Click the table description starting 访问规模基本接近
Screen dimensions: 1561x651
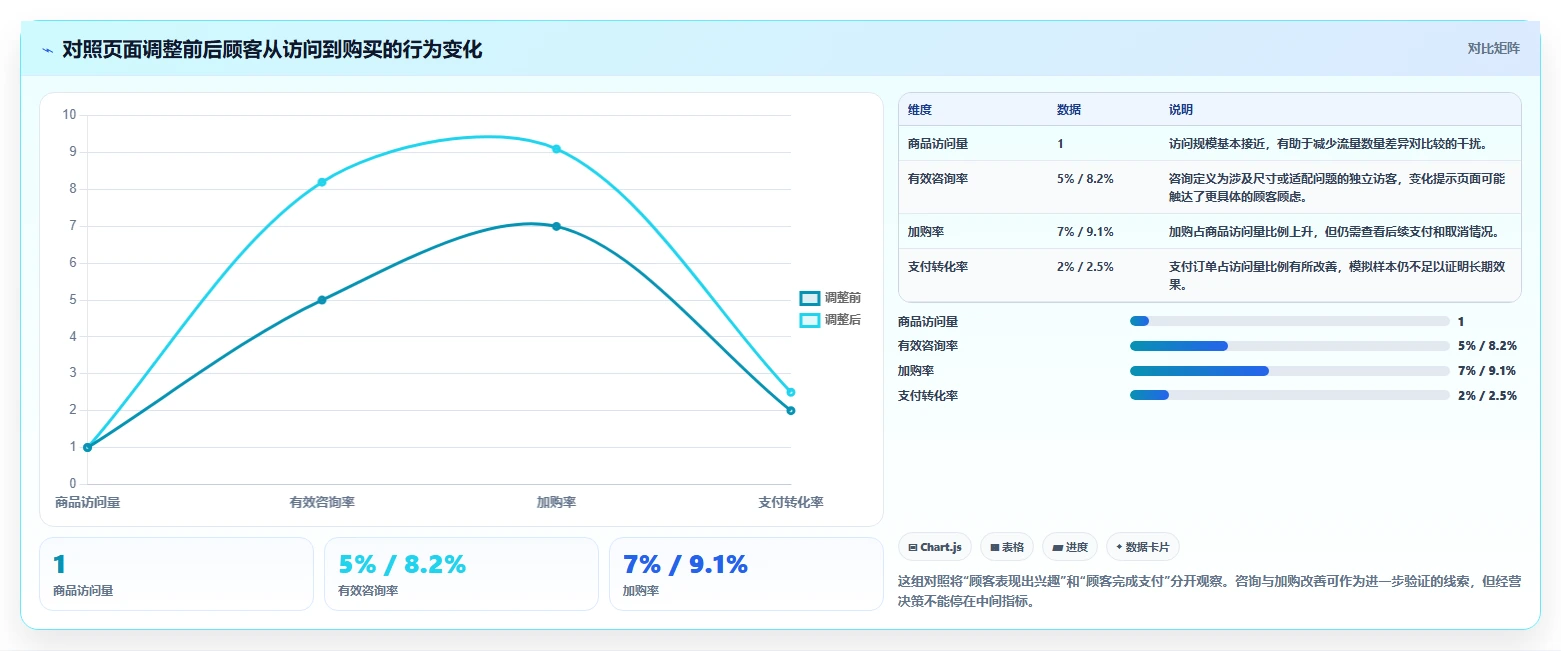(1329, 144)
